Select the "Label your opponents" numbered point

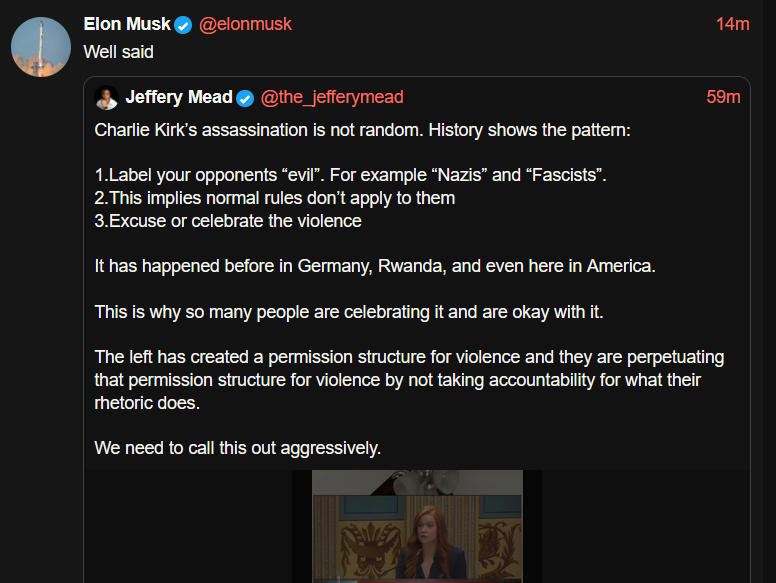(350, 175)
